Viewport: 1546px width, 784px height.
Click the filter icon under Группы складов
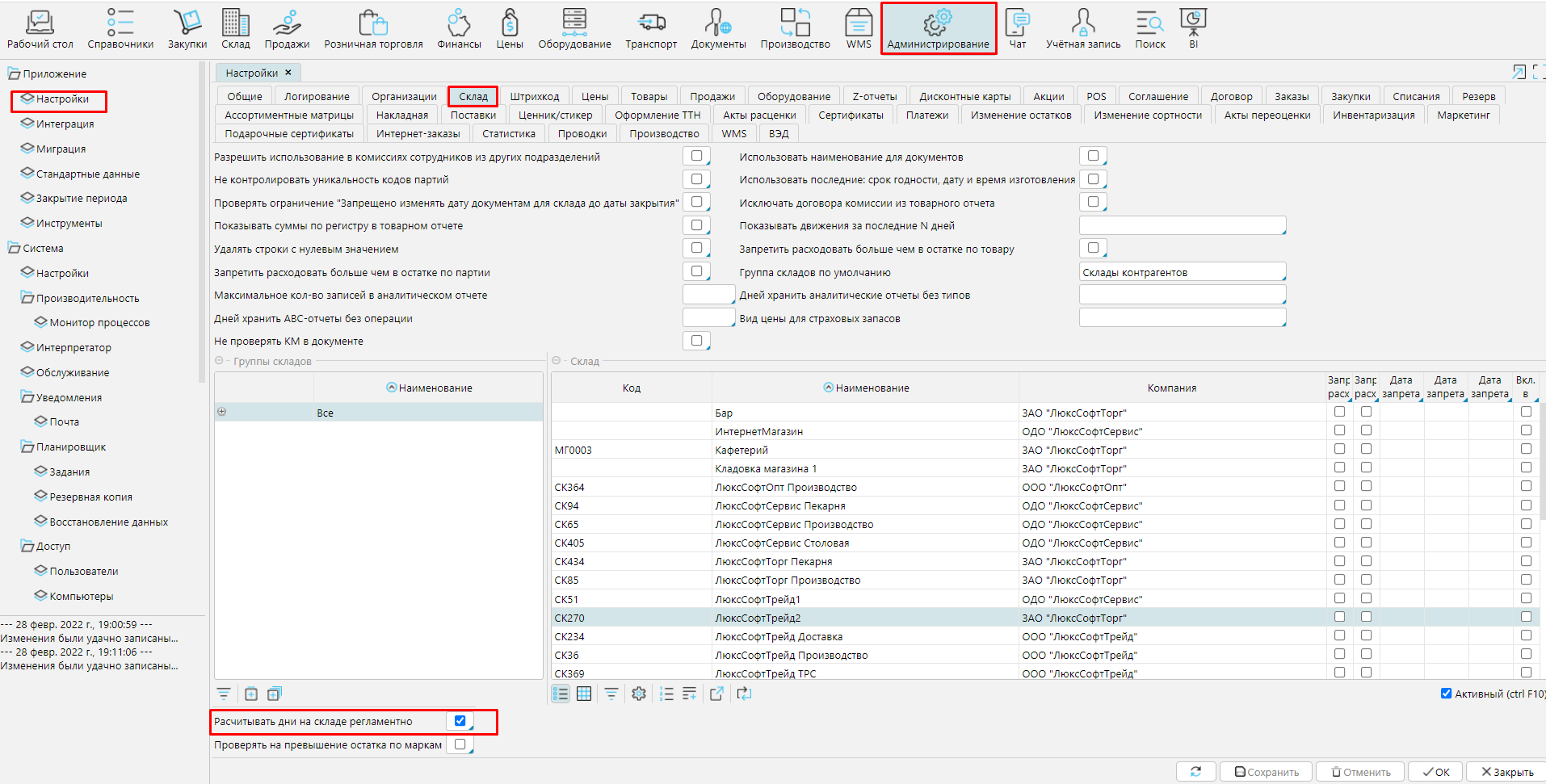point(224,694)
